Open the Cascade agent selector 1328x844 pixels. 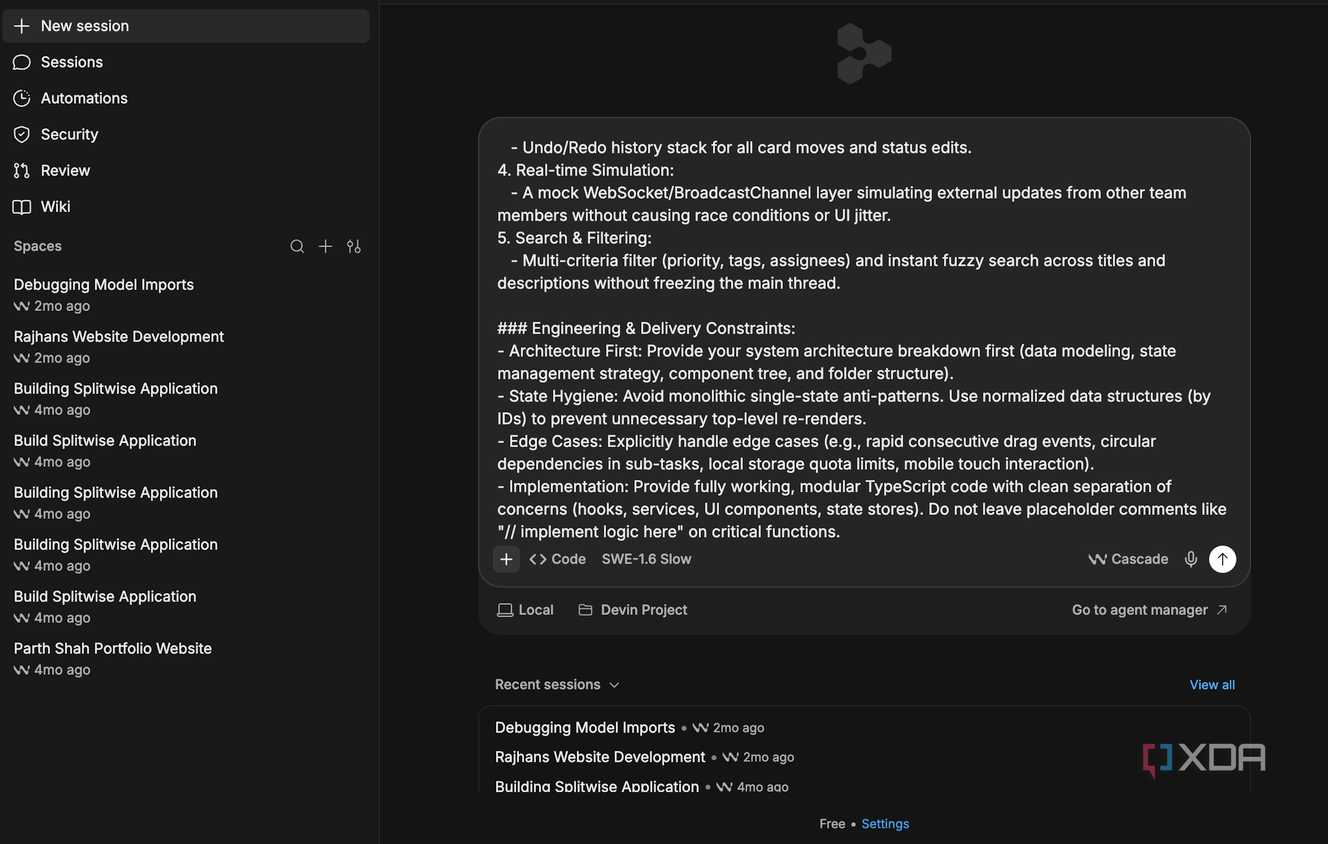[x=1128, y=559]
